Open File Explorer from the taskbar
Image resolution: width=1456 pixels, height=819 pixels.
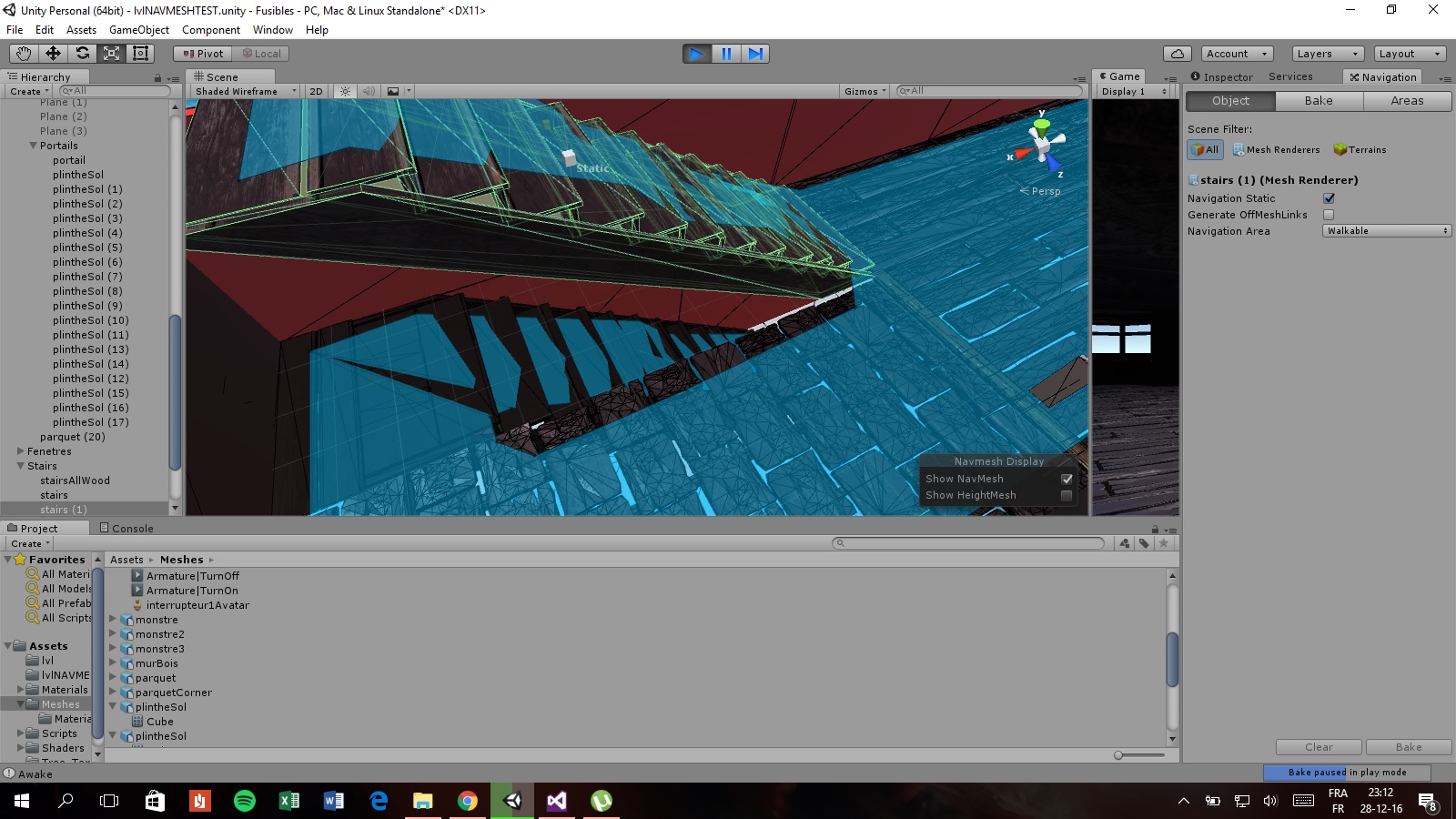pos(423,801)
